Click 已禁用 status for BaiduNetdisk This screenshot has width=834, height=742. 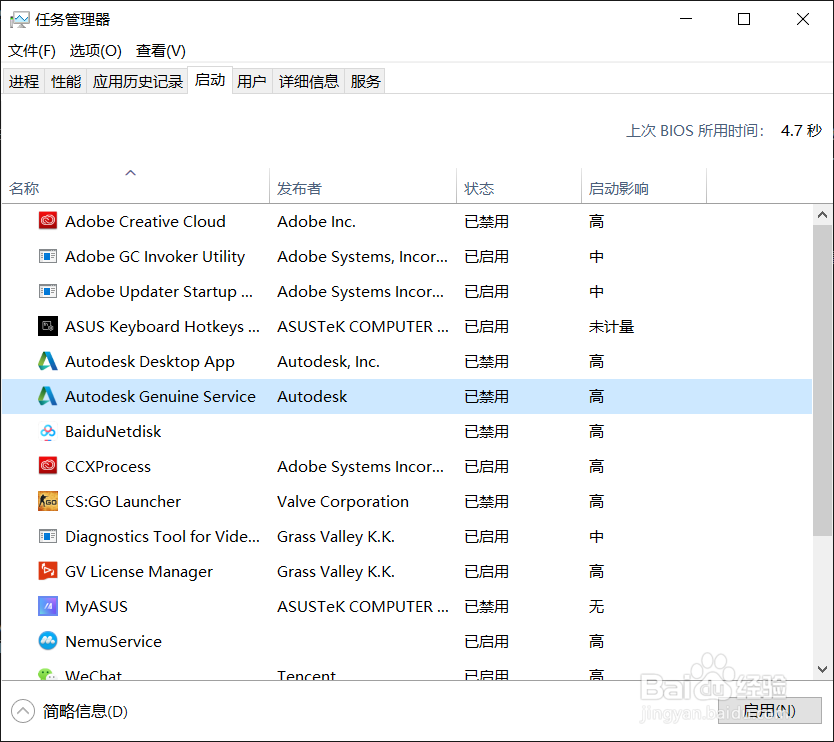pos(486,431)
